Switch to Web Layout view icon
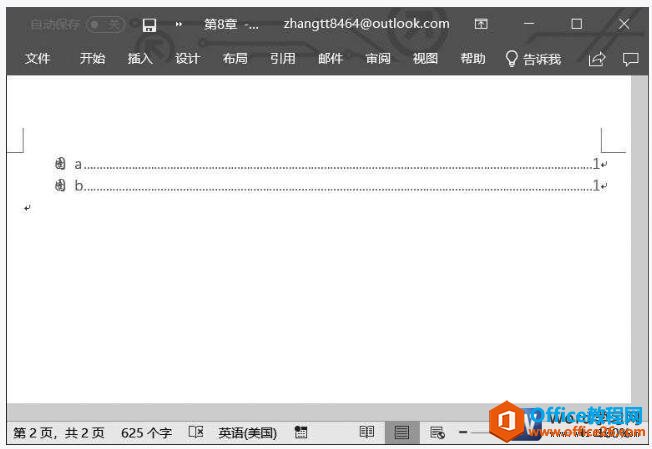 (x=437, y=433)
